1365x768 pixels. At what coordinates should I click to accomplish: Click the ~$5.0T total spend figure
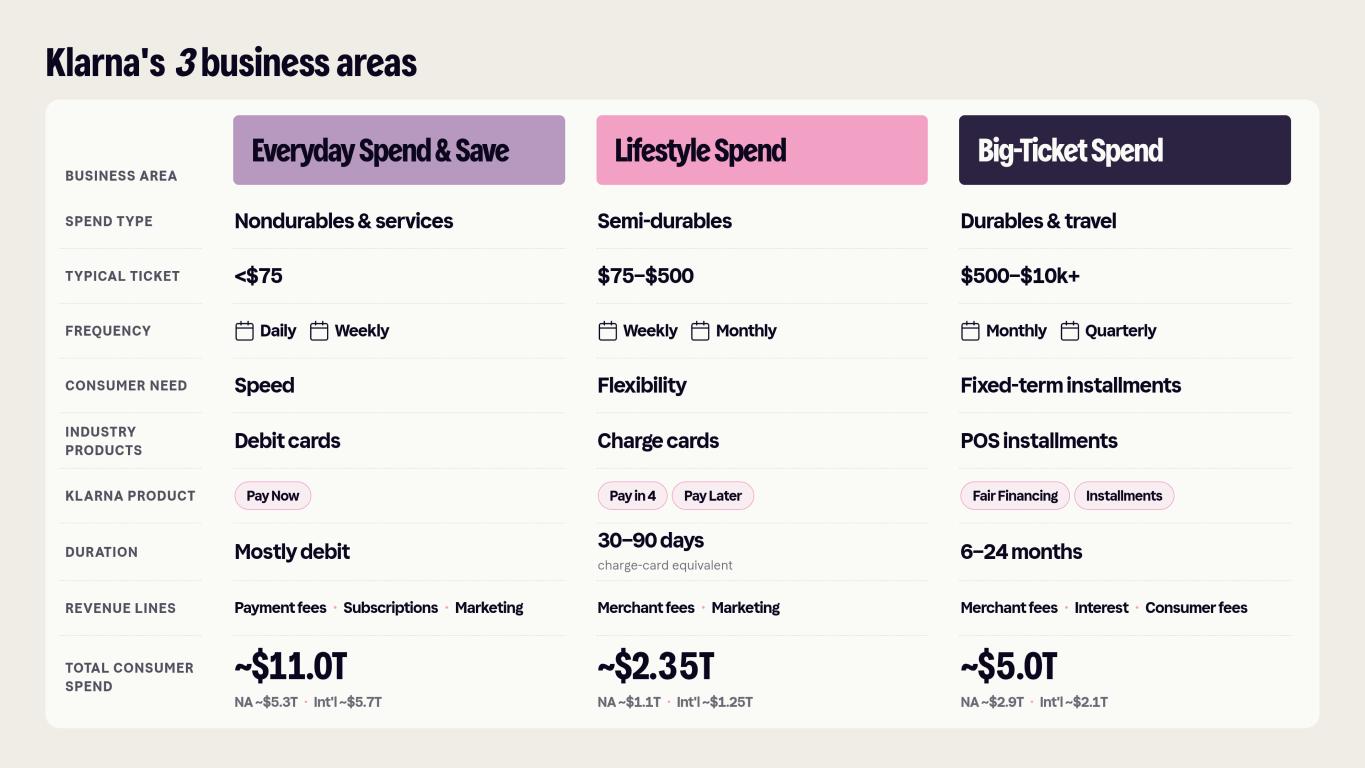click(x=1009, y=666)
